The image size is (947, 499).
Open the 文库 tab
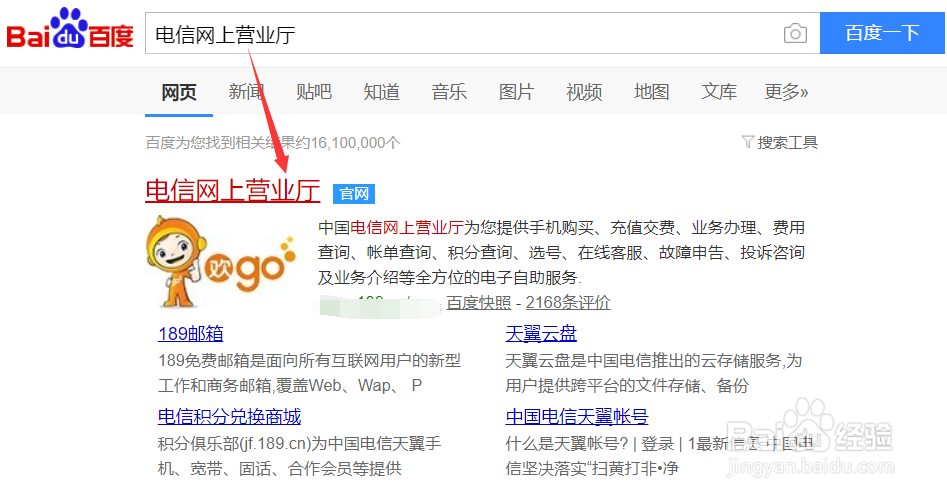(x=719, y=92)
